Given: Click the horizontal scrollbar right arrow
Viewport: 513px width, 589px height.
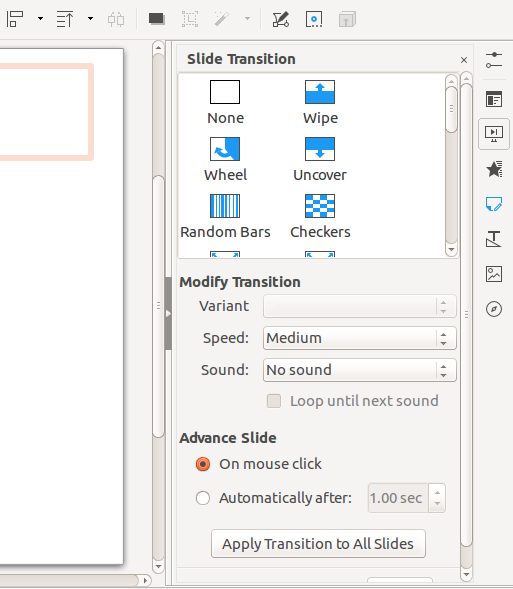Looking at the screenshot, I should pyautogui.click(x=145, y=580).
